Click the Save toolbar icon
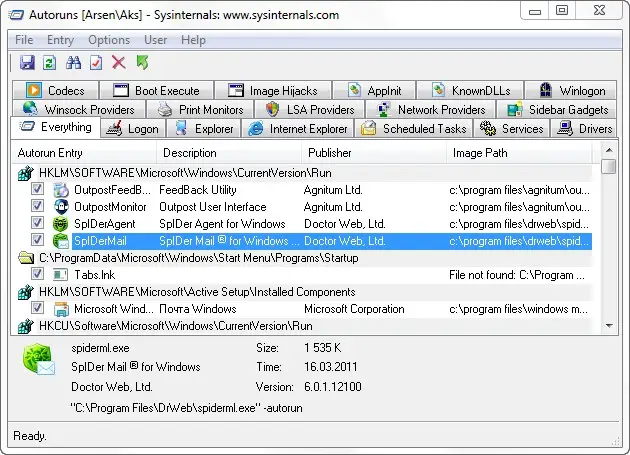 pyautogui.click(x=27, y=63)
